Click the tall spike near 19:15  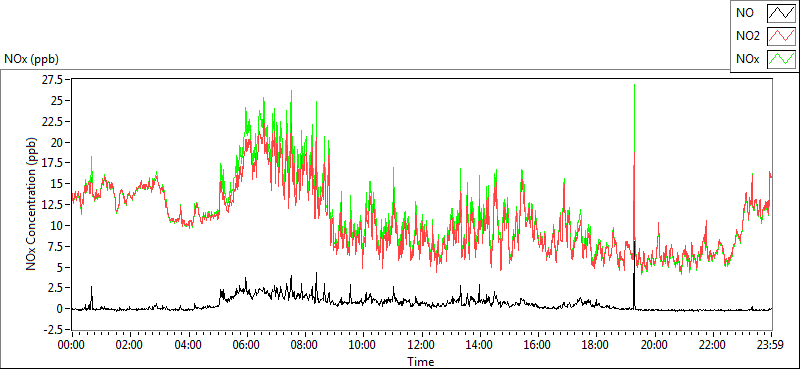coord(634,196)
